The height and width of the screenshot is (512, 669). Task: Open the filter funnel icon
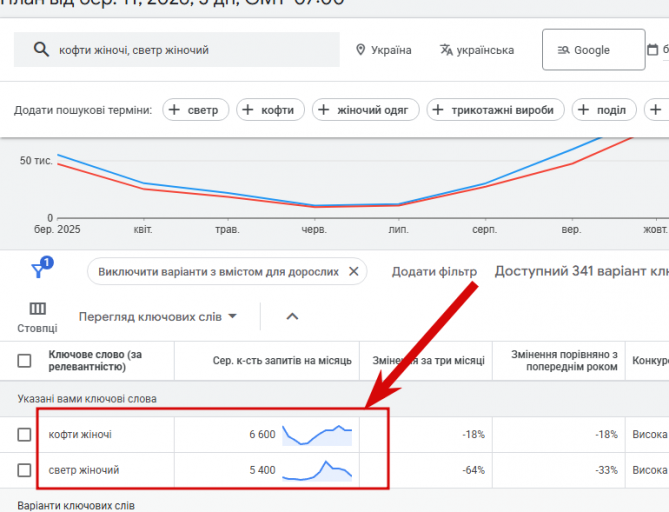39,269
